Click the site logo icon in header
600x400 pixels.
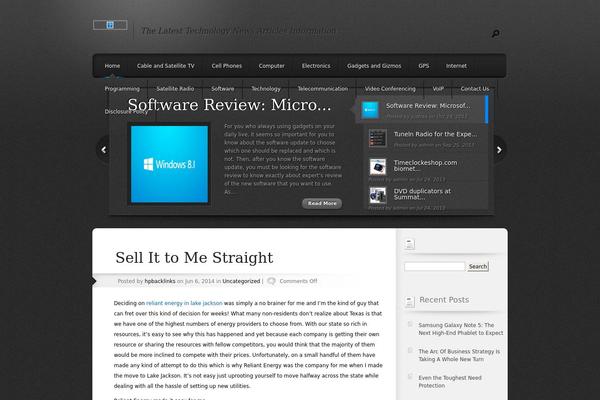pos(110,25)
